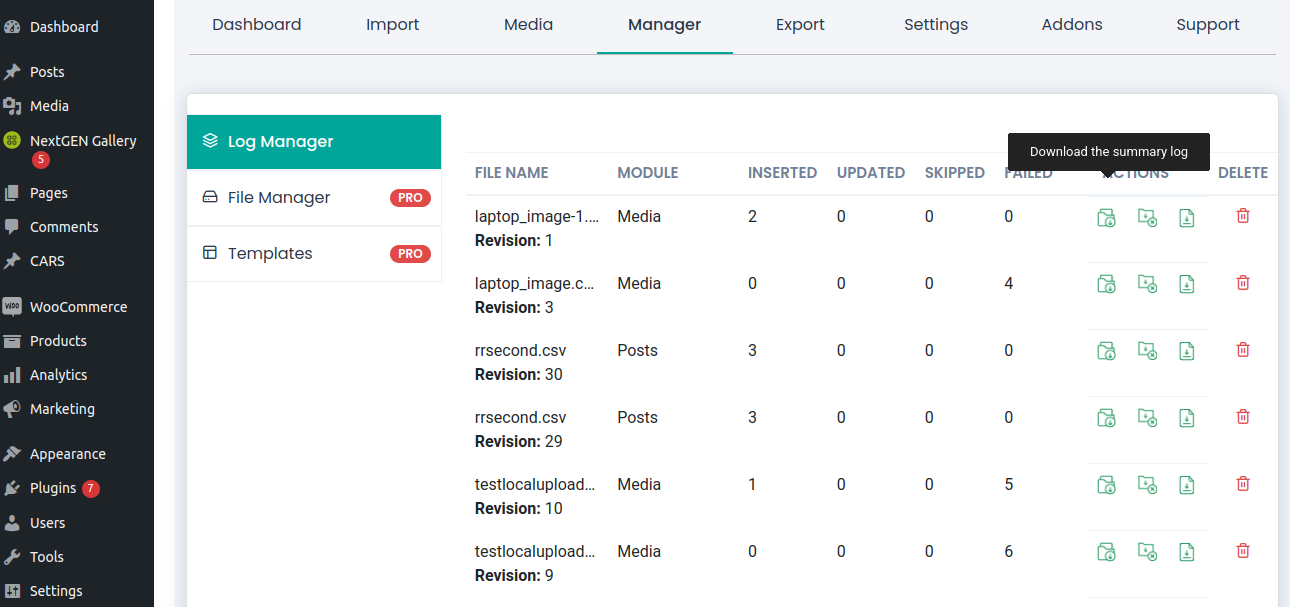This screenshot has height=607, width=1290.
Task: Click the FILE NAME column header
Action: click(512, 173)
